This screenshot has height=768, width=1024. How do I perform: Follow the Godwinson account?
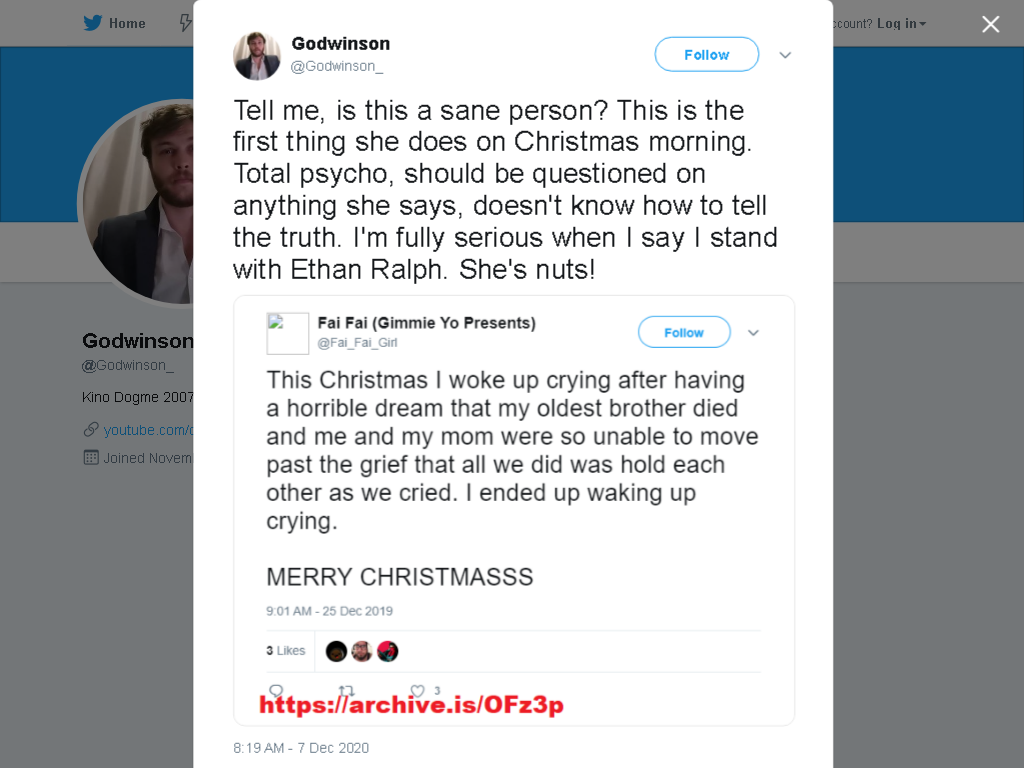(707, 55)
